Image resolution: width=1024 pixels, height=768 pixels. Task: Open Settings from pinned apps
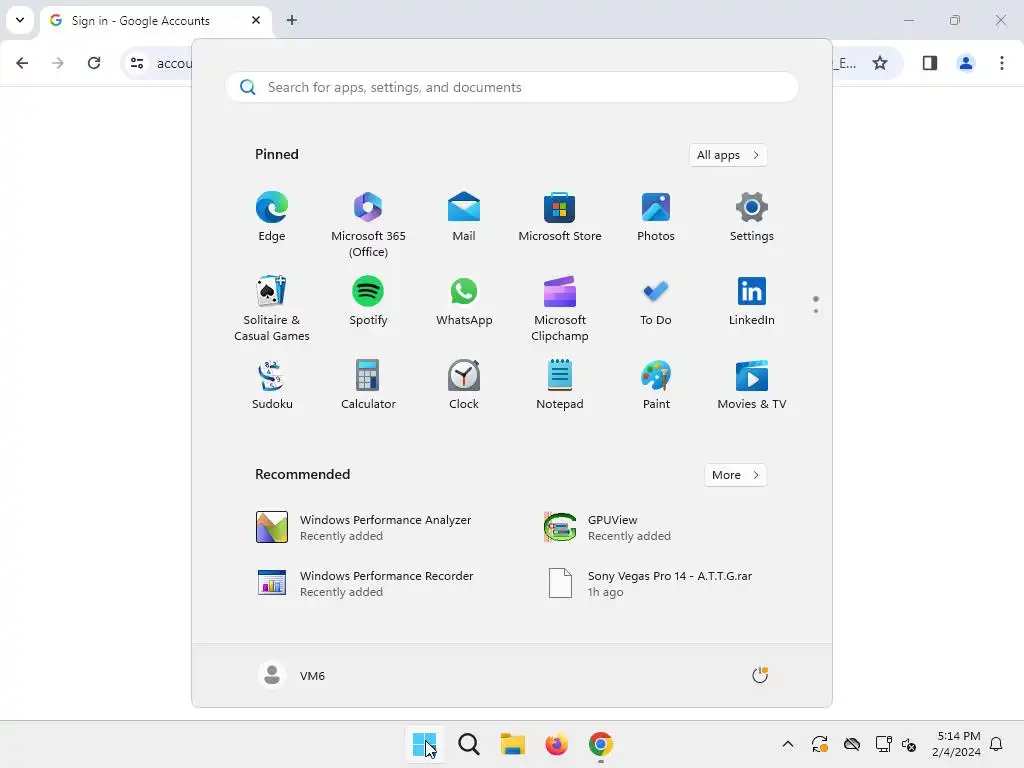point(752,216)
